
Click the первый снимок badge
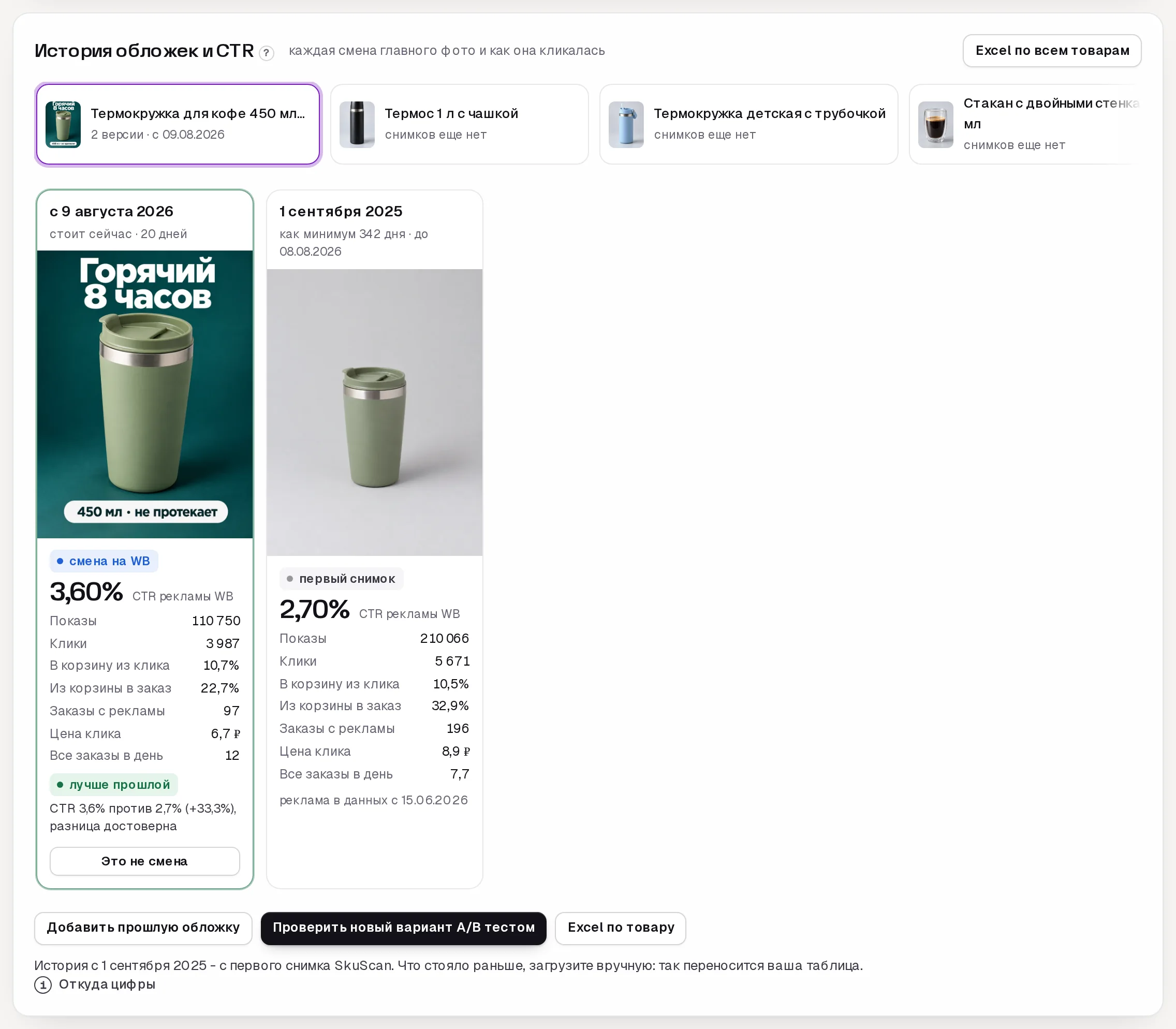click(342, 579)
